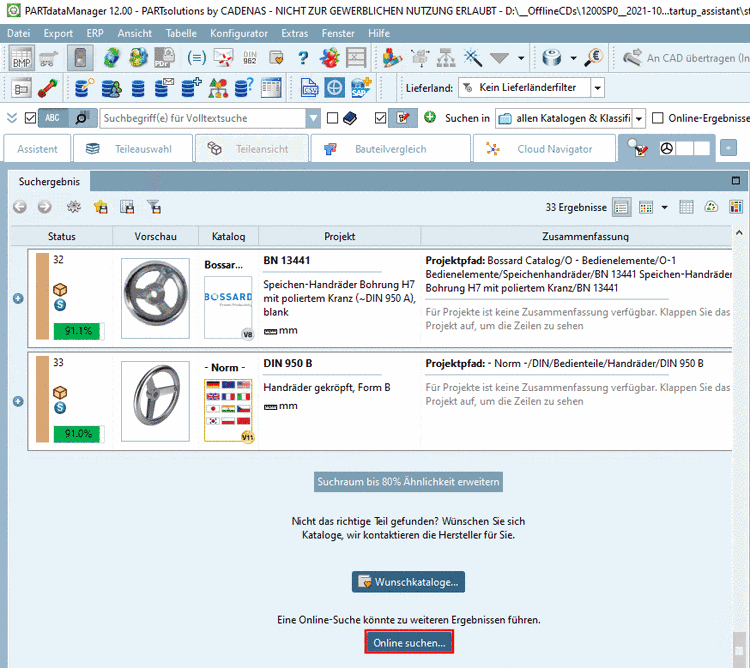Toggle the checkbox next to the blue book icon
The height and width of the screenshot is (668, 750).
332,118
